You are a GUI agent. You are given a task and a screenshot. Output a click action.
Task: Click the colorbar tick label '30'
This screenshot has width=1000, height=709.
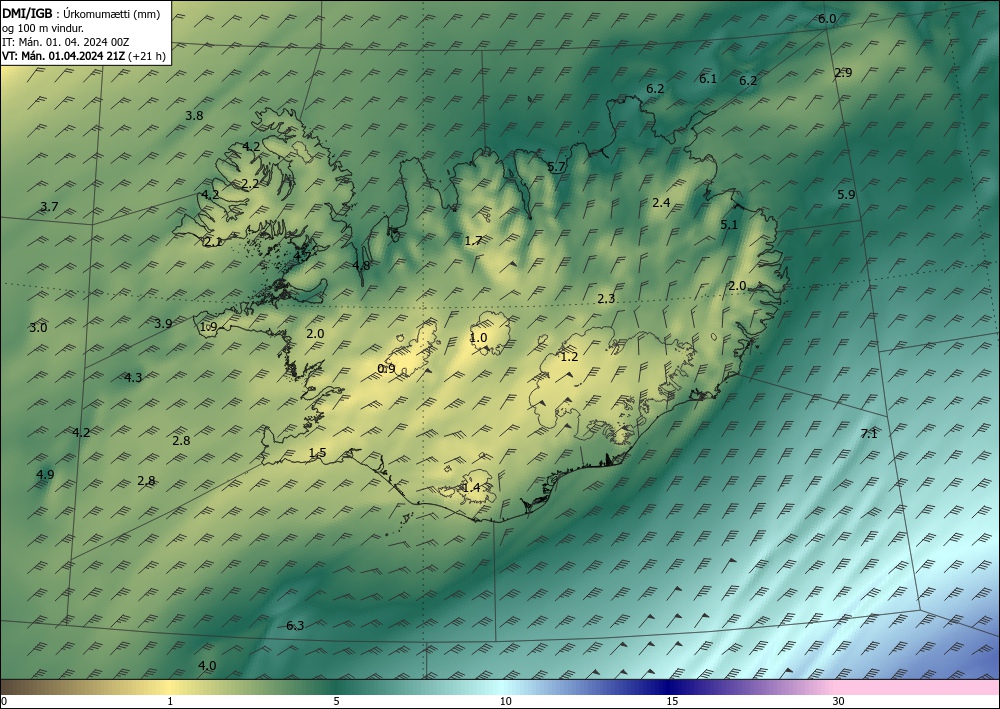(839, 701)
